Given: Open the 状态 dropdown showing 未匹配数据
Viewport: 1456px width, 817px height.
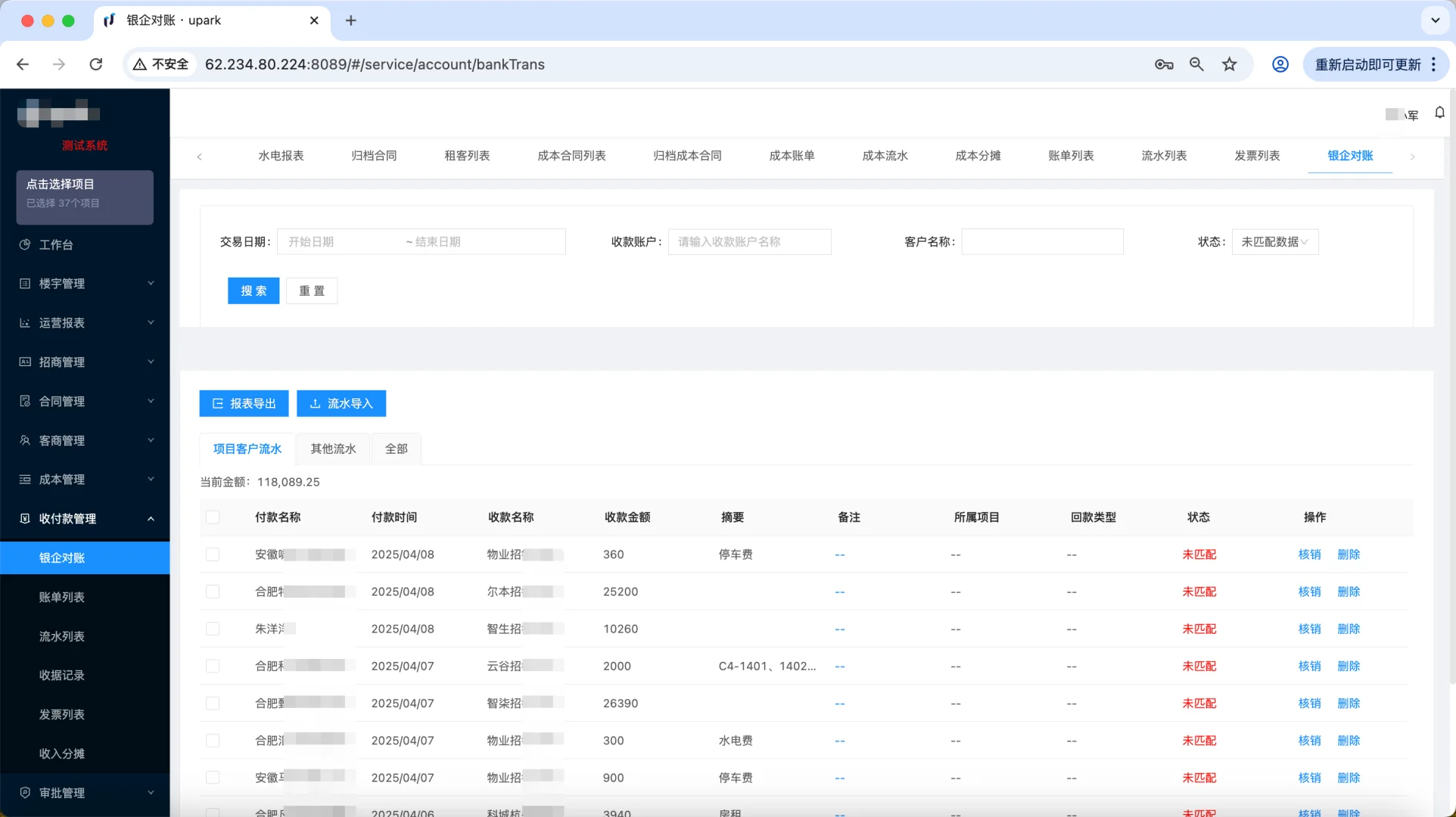Looking at the screenshot, I should click(x=1274, y=241).
